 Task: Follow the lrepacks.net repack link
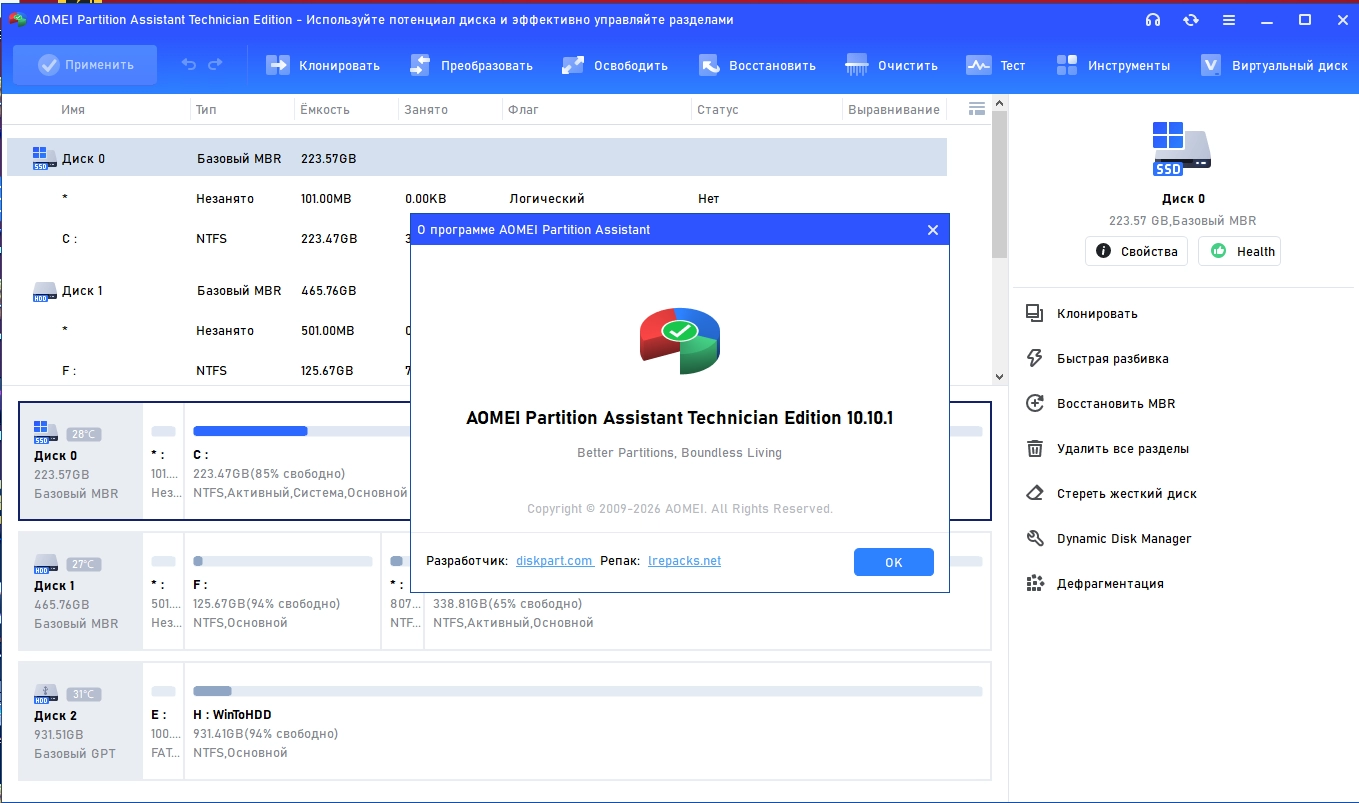684,561
